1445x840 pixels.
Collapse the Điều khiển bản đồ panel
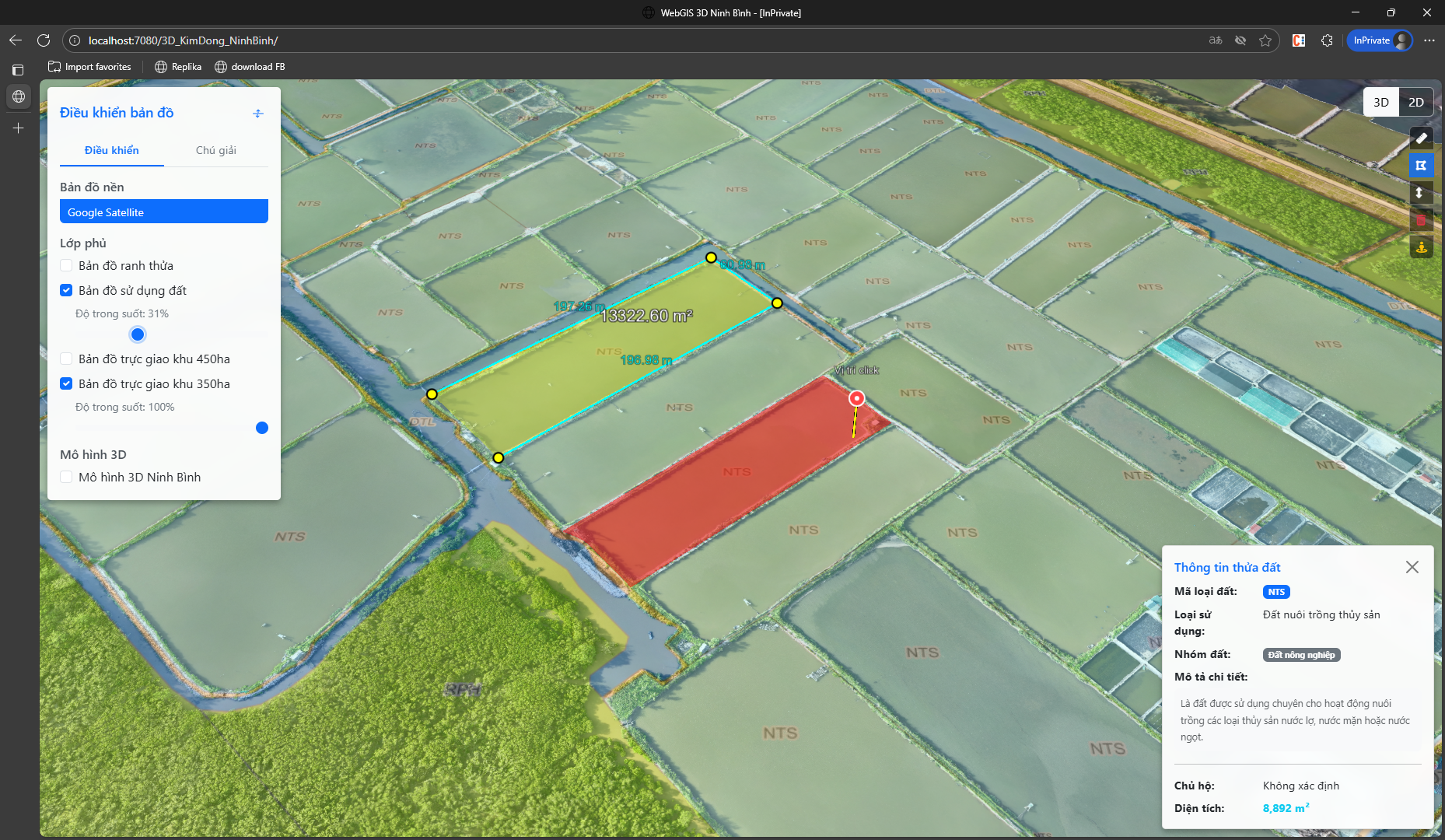pos(258,114)
